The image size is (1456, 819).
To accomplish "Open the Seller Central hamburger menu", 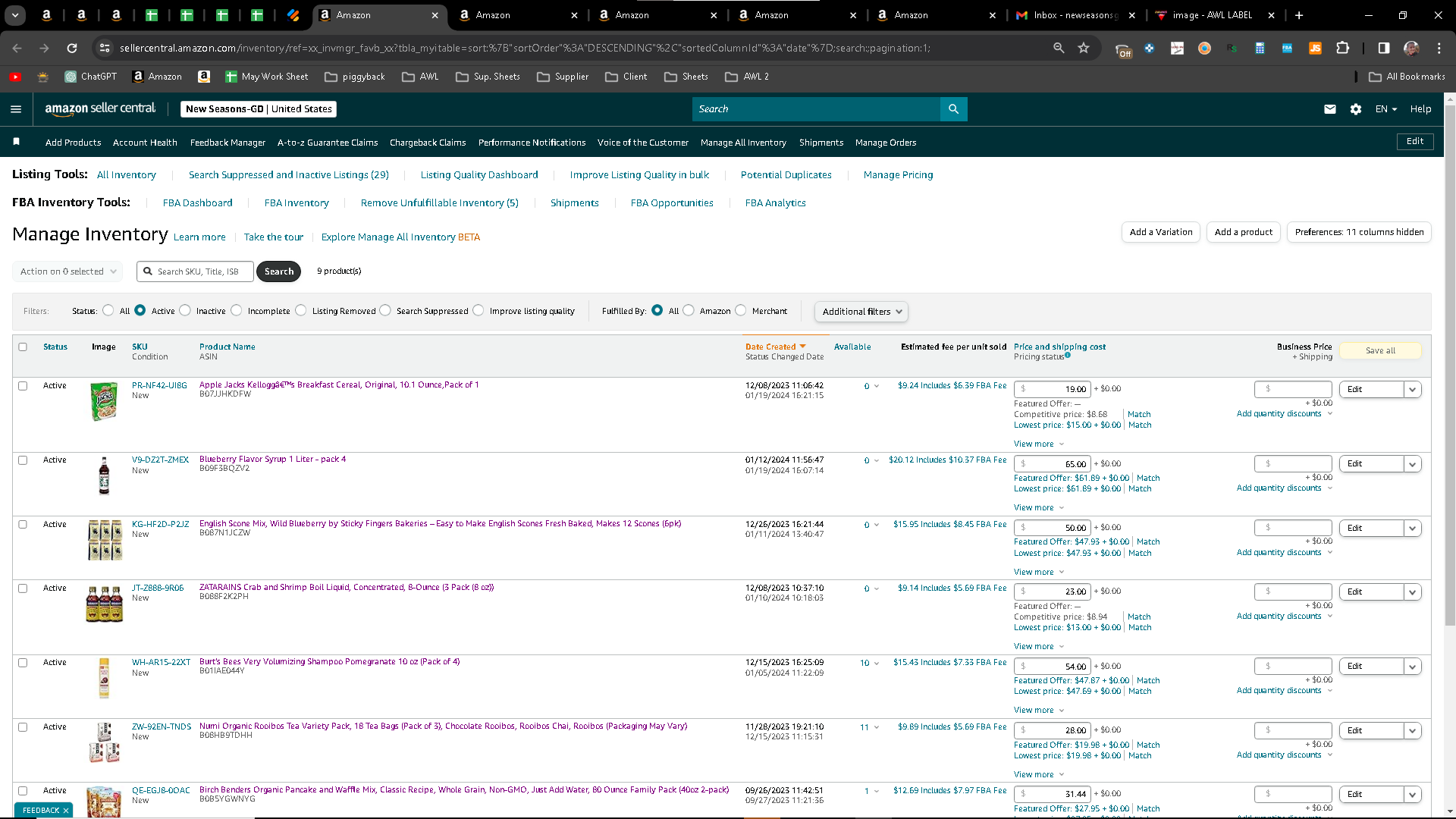I will pos(16,109).
